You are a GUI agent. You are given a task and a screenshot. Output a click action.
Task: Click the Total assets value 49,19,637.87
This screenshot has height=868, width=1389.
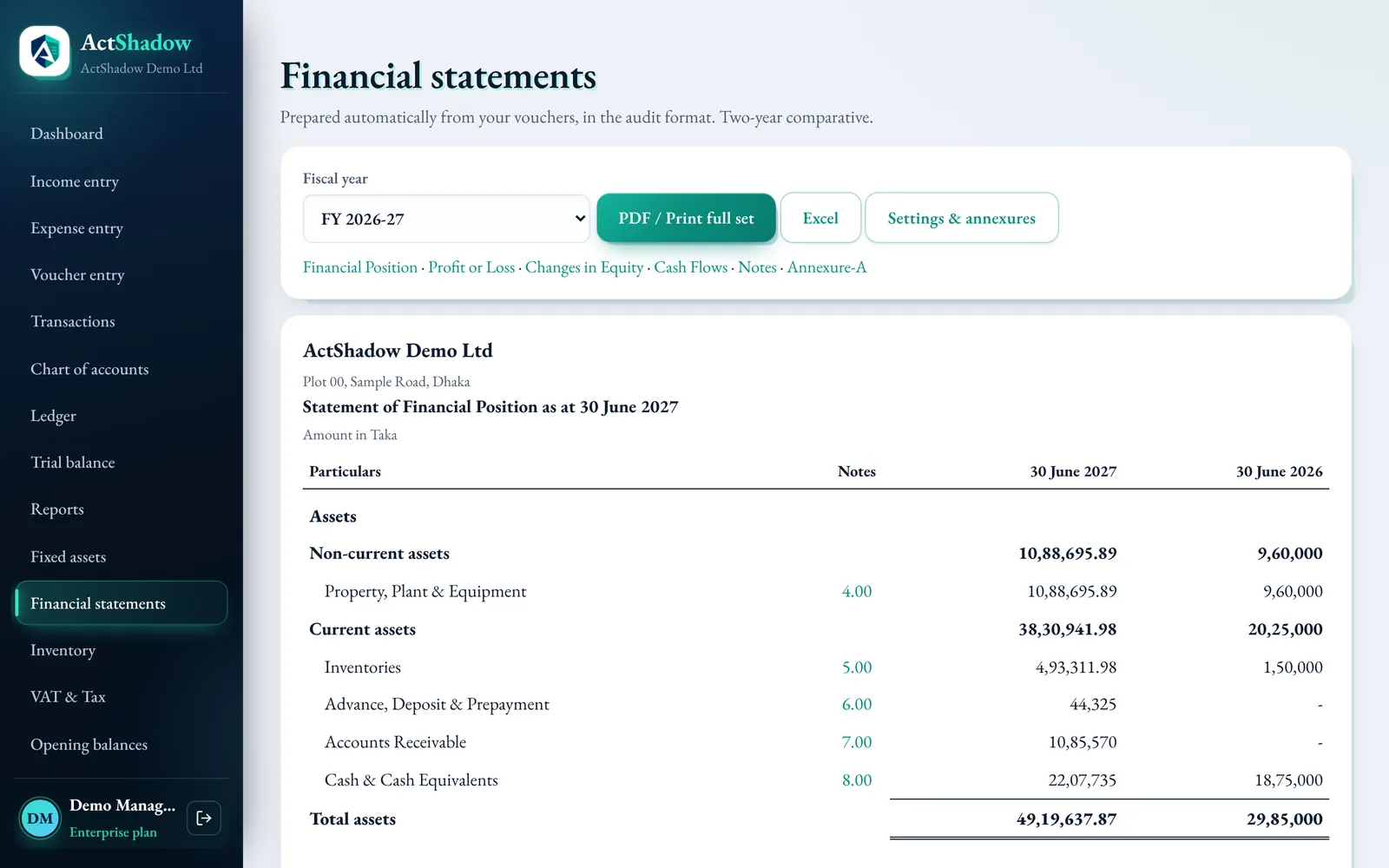point(1066,819)
